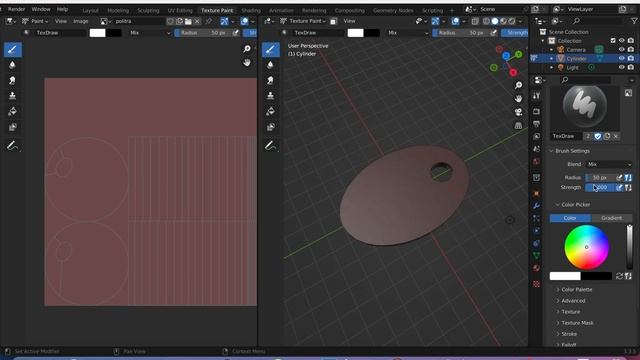Click the outliner filter funnel icon

point(634,21)
